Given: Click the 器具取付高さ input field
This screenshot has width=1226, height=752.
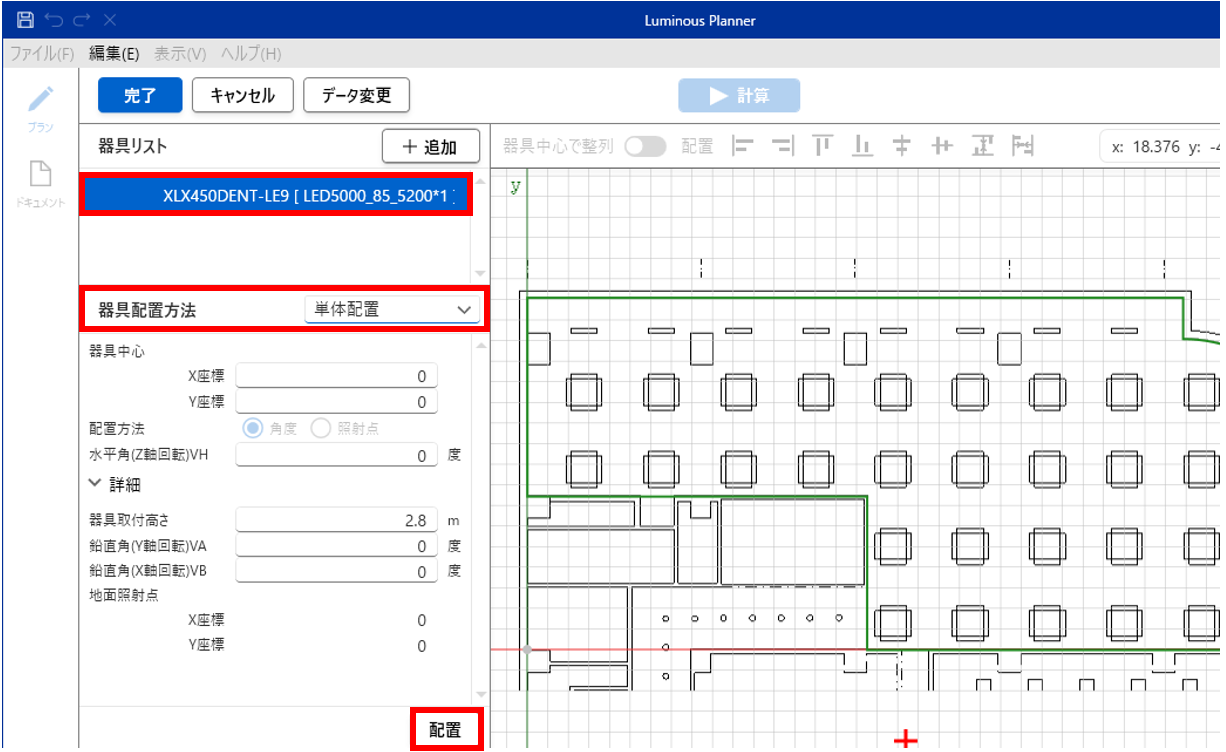Looking at the screenshot, I should click(336, 520).
